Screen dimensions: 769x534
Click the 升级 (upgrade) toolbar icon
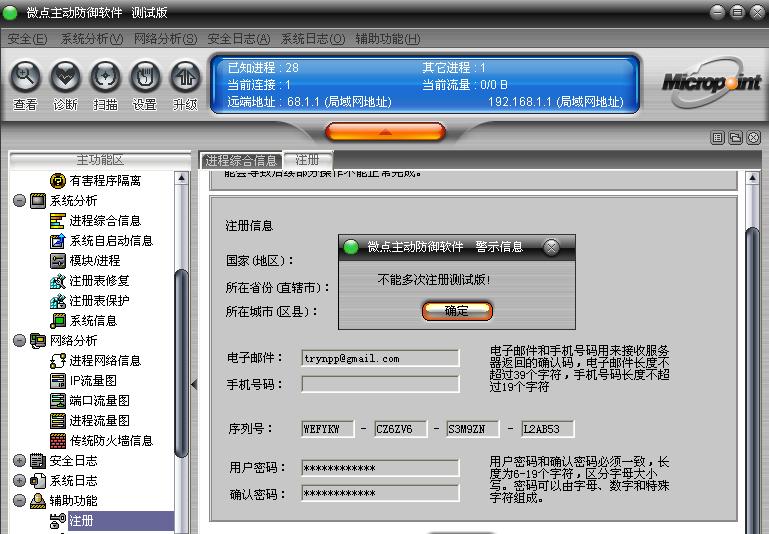185,77
